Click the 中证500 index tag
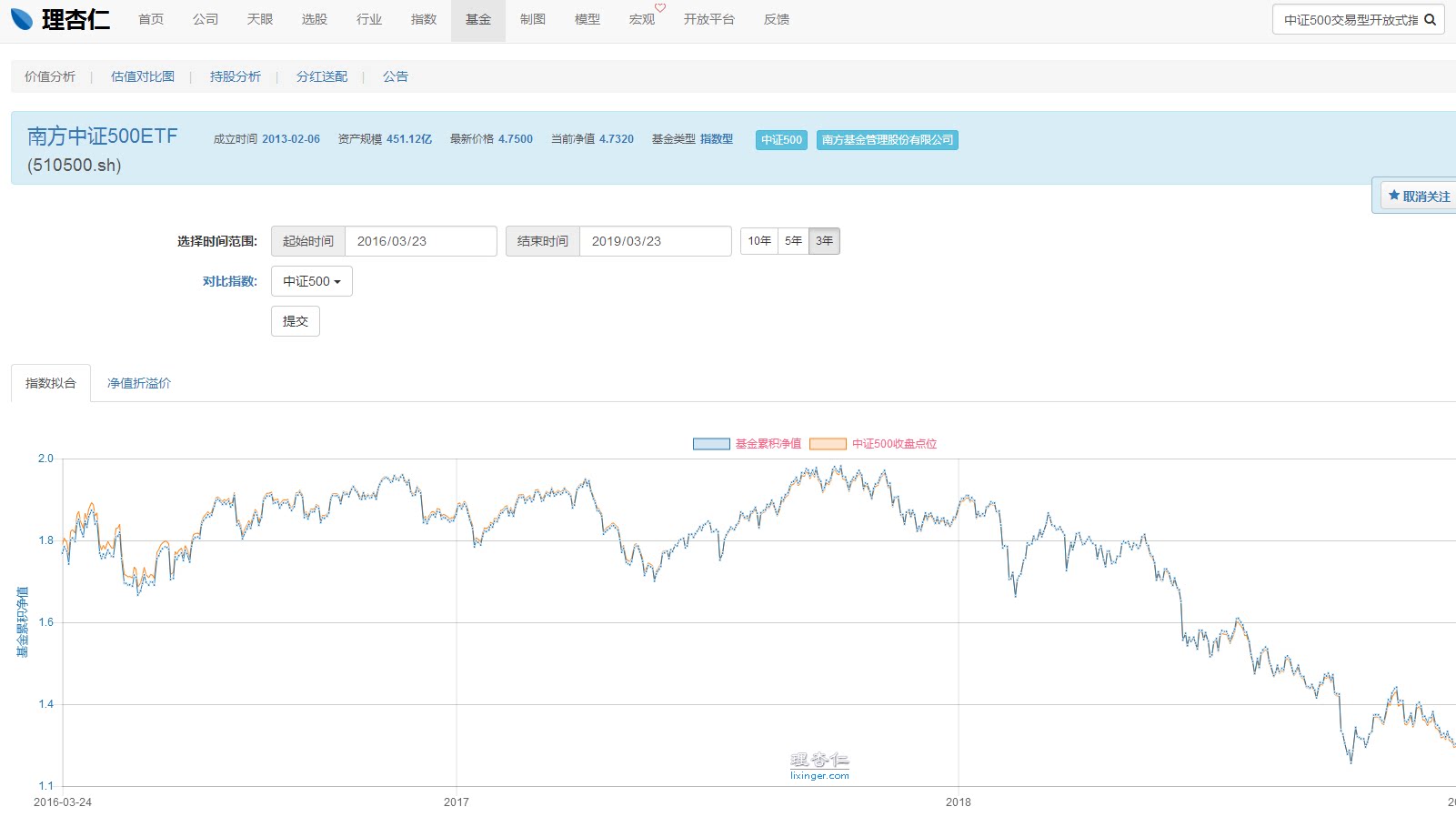The image size is (1456, 827). (x=781, y=140)
